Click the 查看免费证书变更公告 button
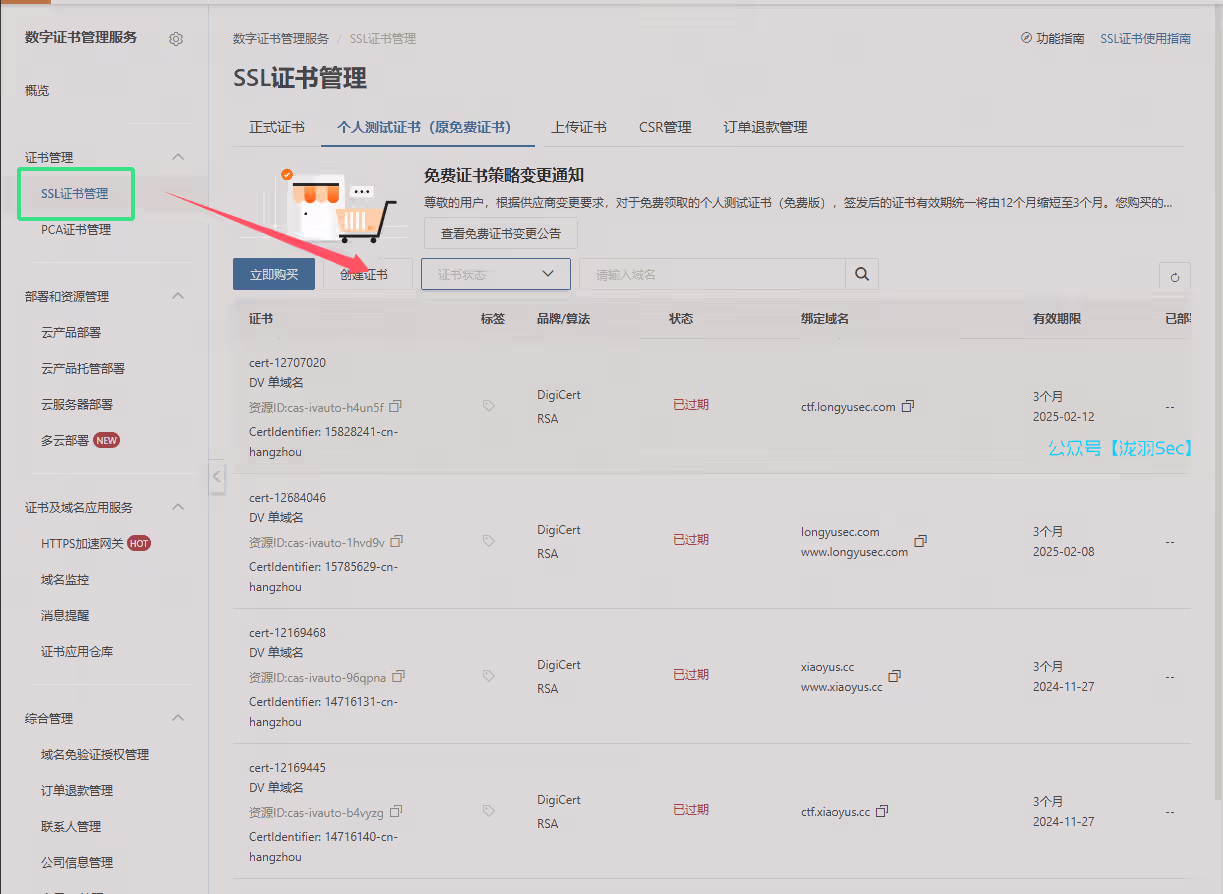Image resolution: width=1223 pixels, height=894 pixels. (501, 234)
